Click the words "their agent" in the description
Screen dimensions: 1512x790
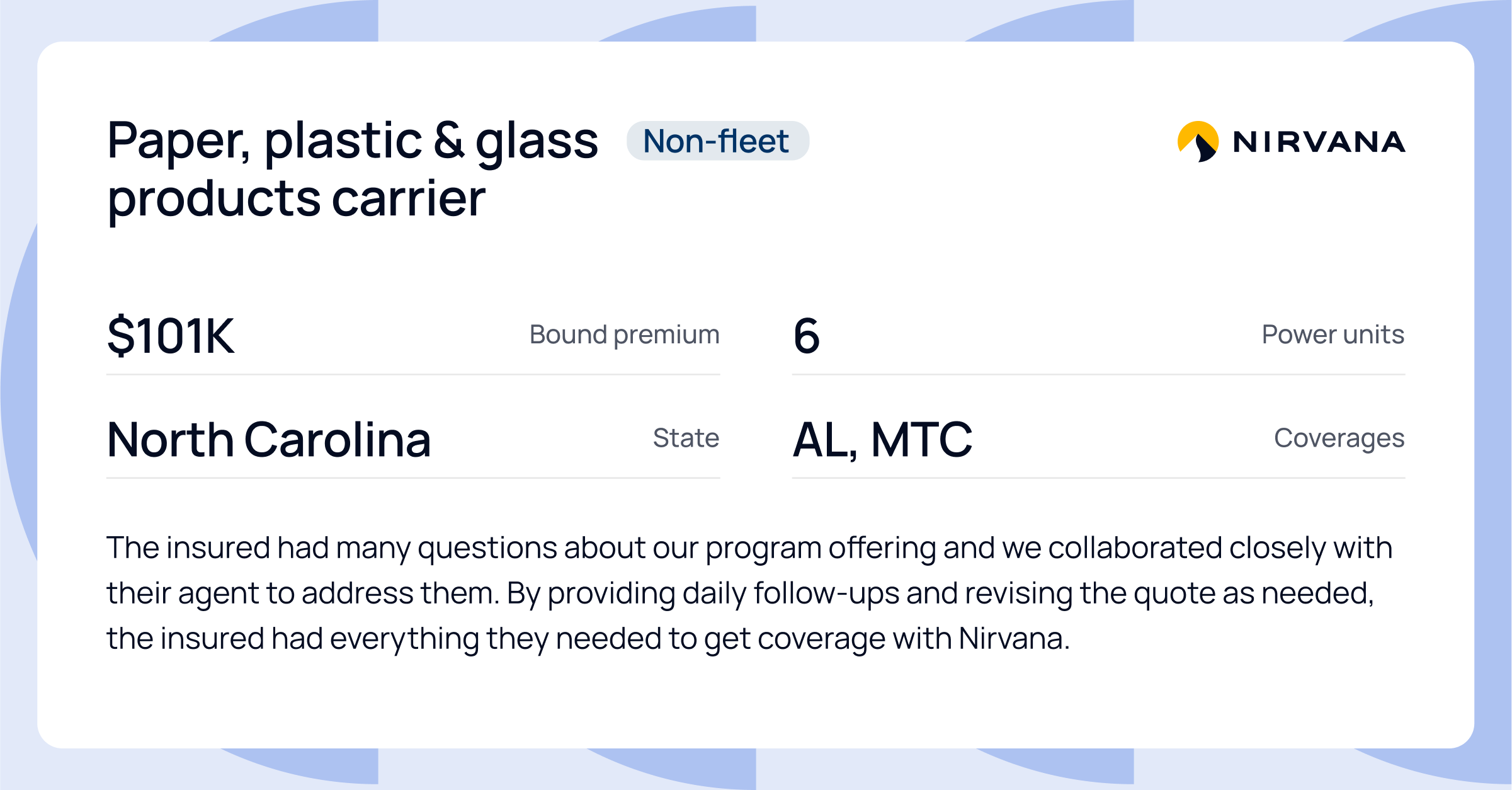tap(183, 593)
